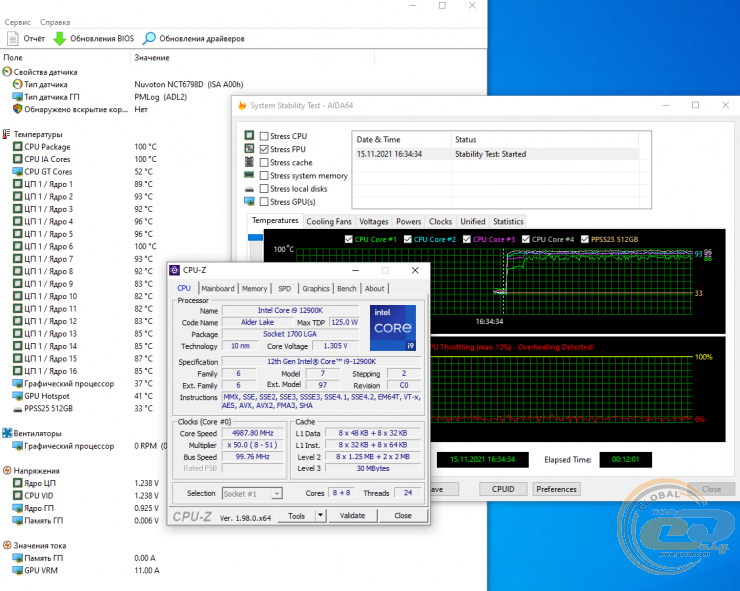
Task: Click the Close button in CPU-Z
Action: [x=403, y=515]
